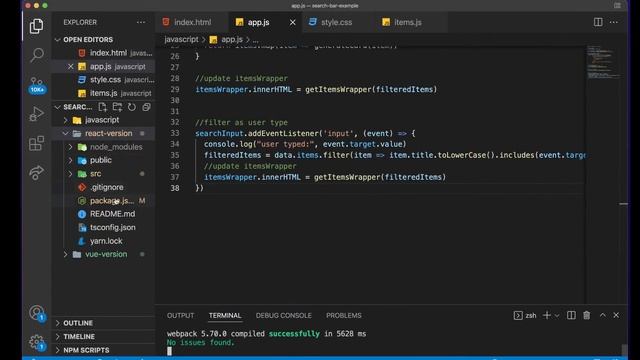Click the macOS yellow minimize window button
The width and height of the screenshot is (640, 360).
tap(36, 6)
